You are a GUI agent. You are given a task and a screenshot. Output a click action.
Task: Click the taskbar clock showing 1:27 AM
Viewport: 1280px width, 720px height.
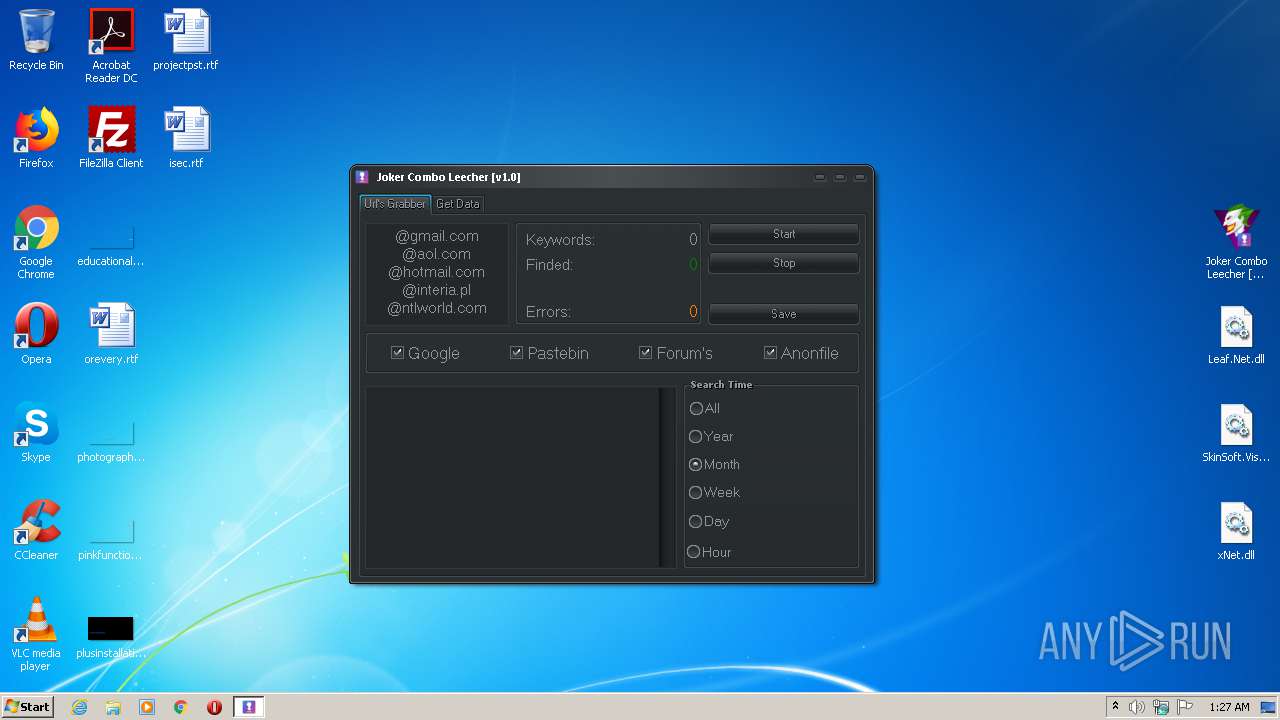[1229, 707]
